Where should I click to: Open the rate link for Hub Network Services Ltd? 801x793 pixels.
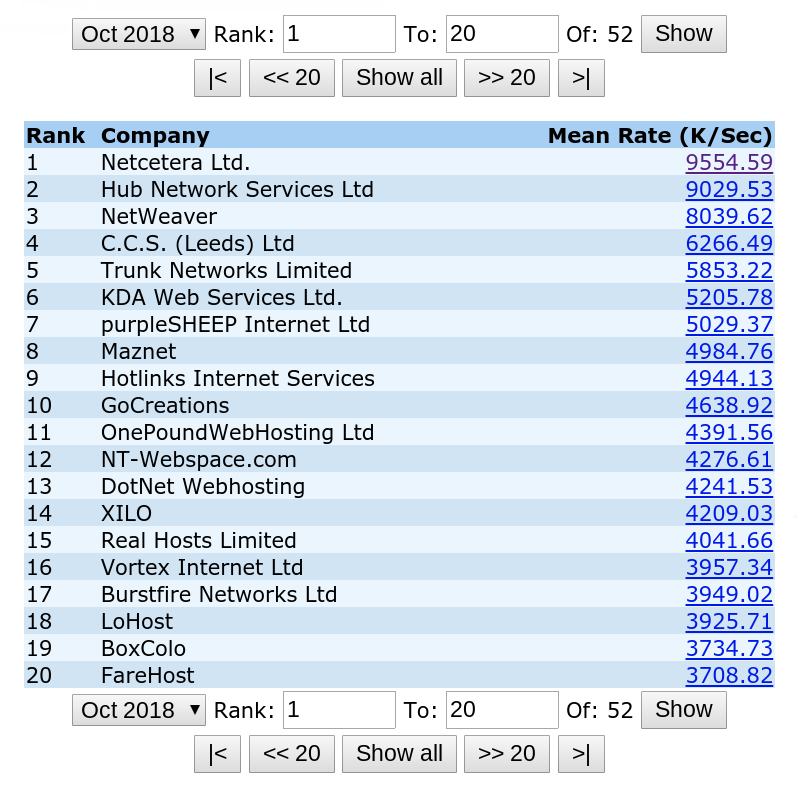tap(729, 189)
